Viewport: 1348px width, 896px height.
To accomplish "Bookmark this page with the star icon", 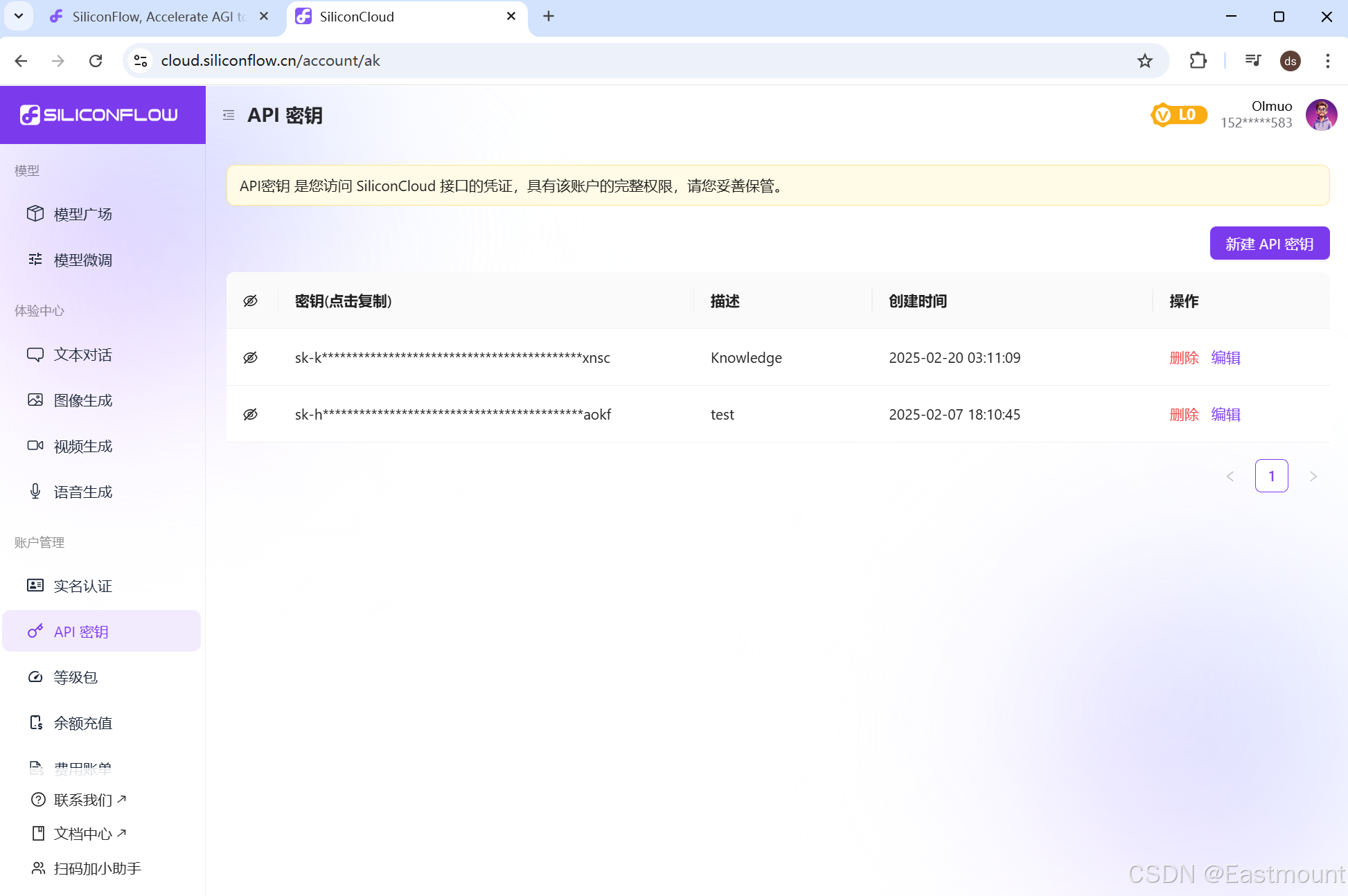I will (x=1144, y=61).
